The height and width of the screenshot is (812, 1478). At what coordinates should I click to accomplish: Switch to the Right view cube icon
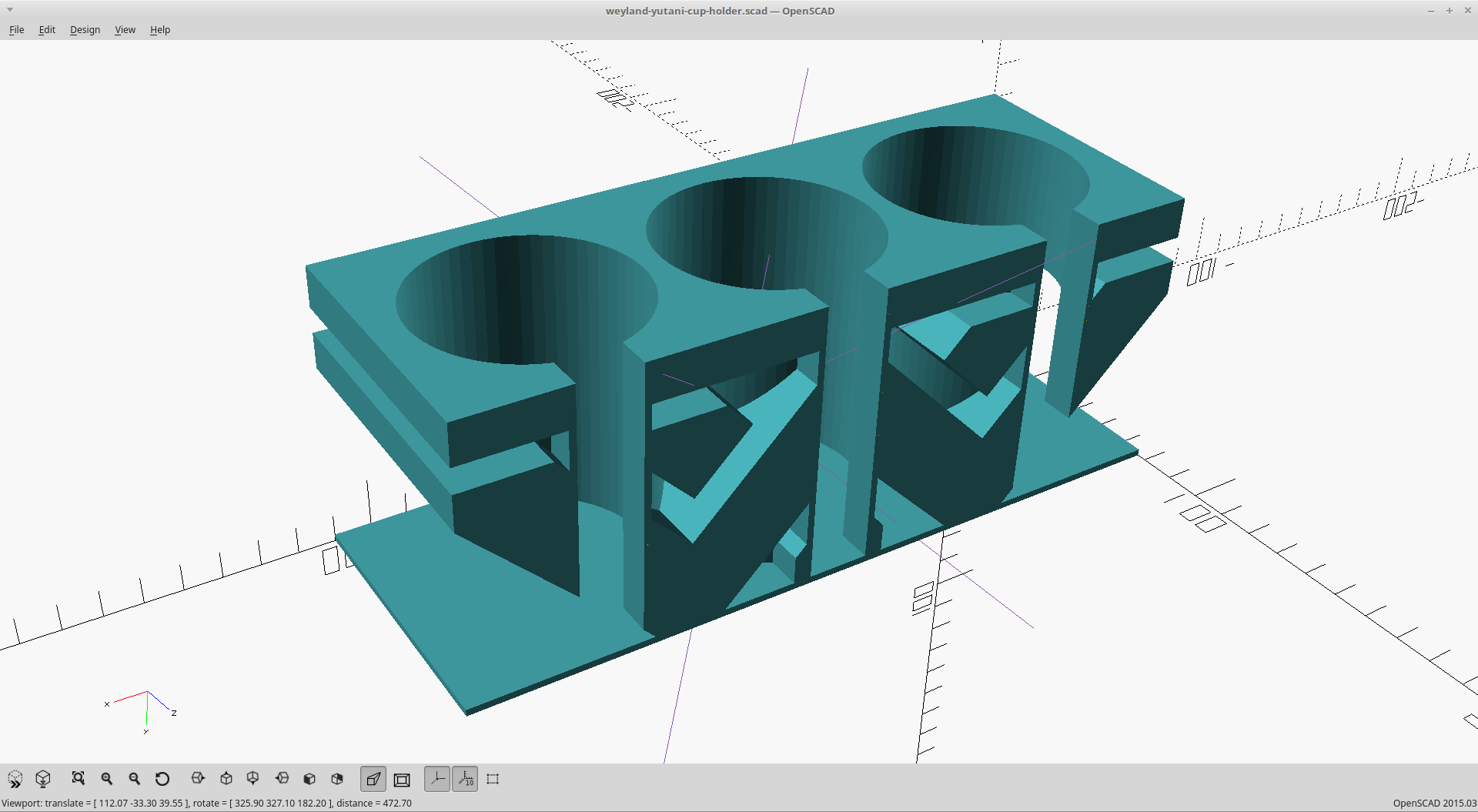click(x=198, y=779)
